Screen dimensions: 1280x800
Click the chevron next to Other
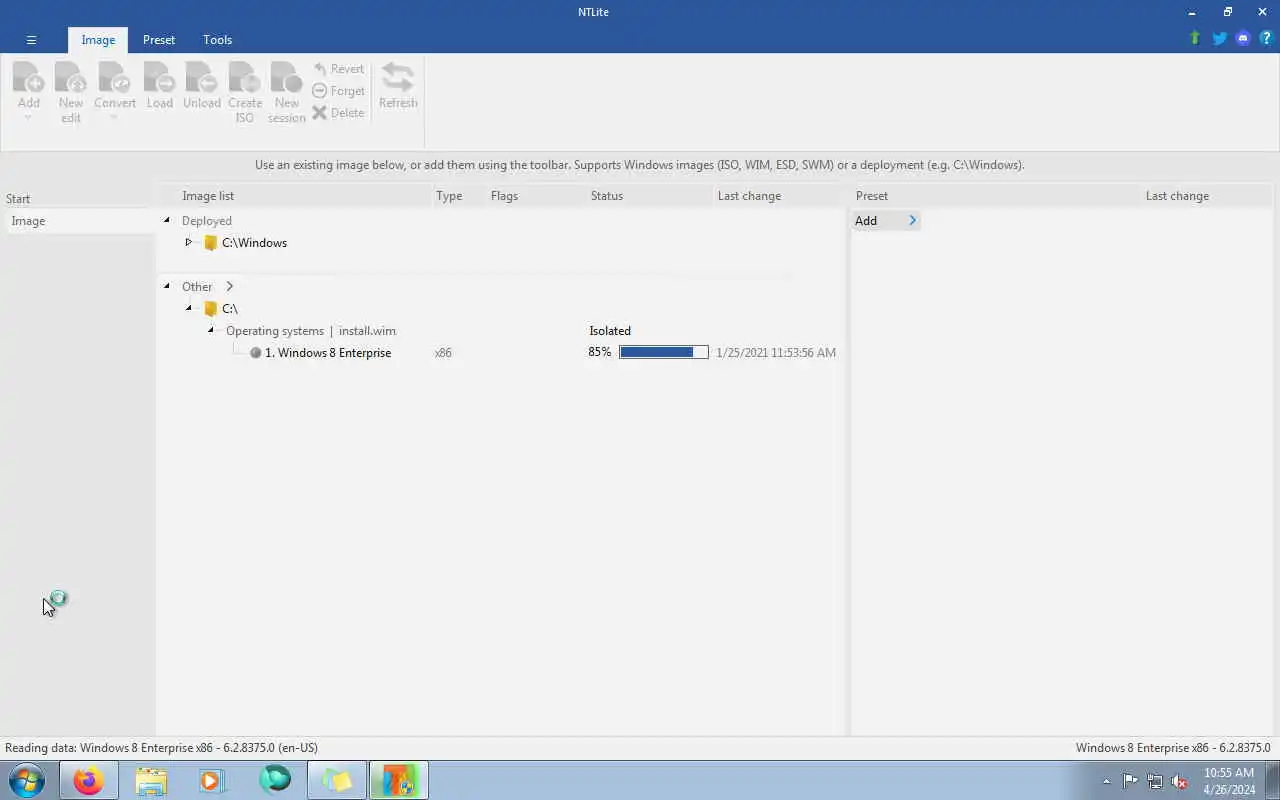[229, 287]
